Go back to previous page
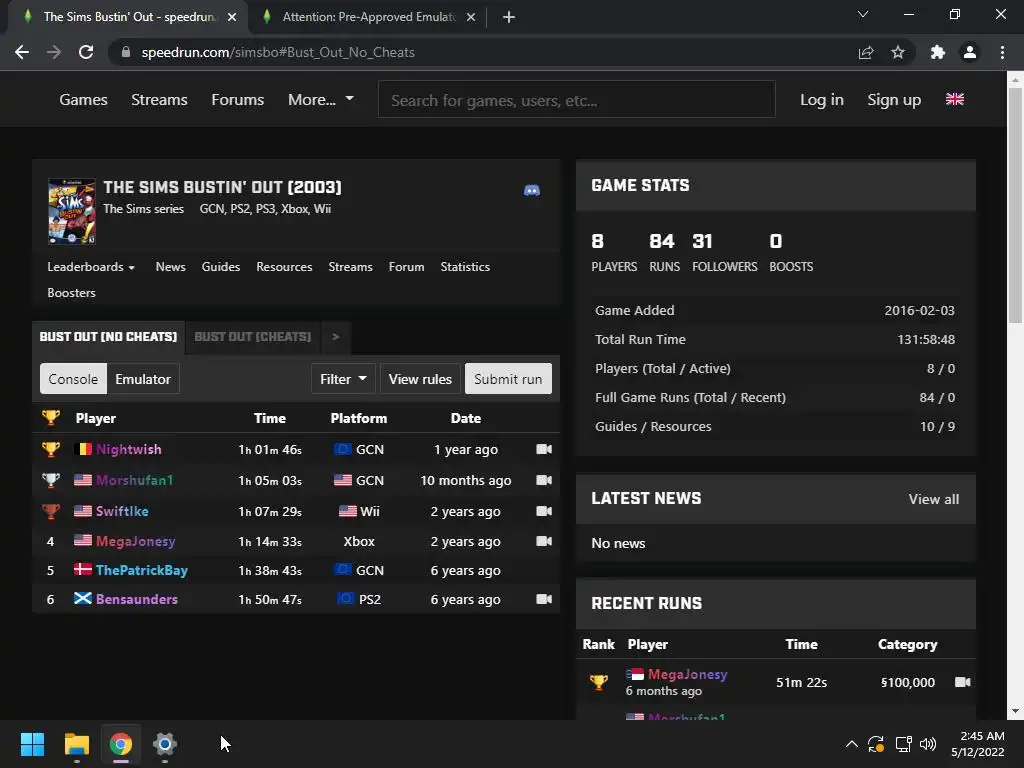 (22, 52)
